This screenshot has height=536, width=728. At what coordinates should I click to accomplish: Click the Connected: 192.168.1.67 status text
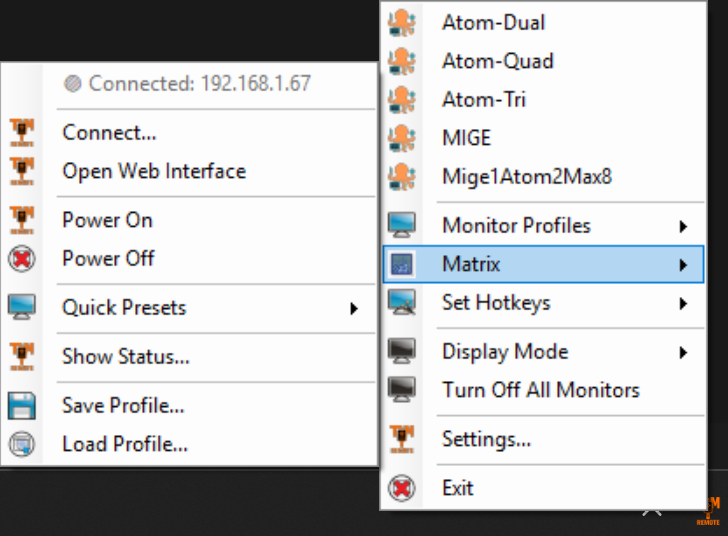200,84
